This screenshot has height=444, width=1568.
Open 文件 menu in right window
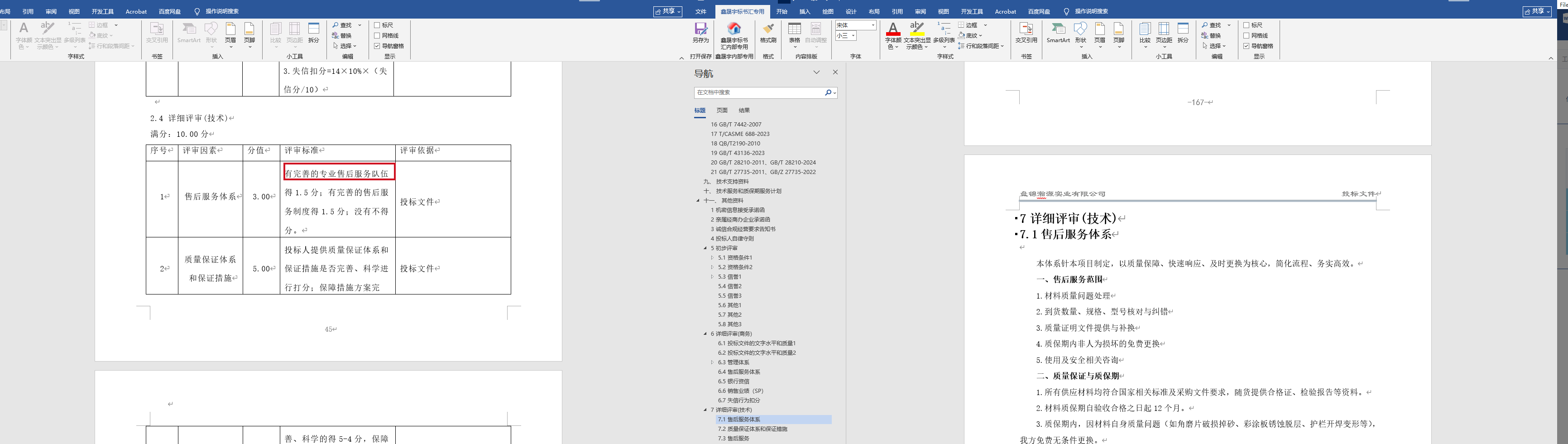point(700,12)
